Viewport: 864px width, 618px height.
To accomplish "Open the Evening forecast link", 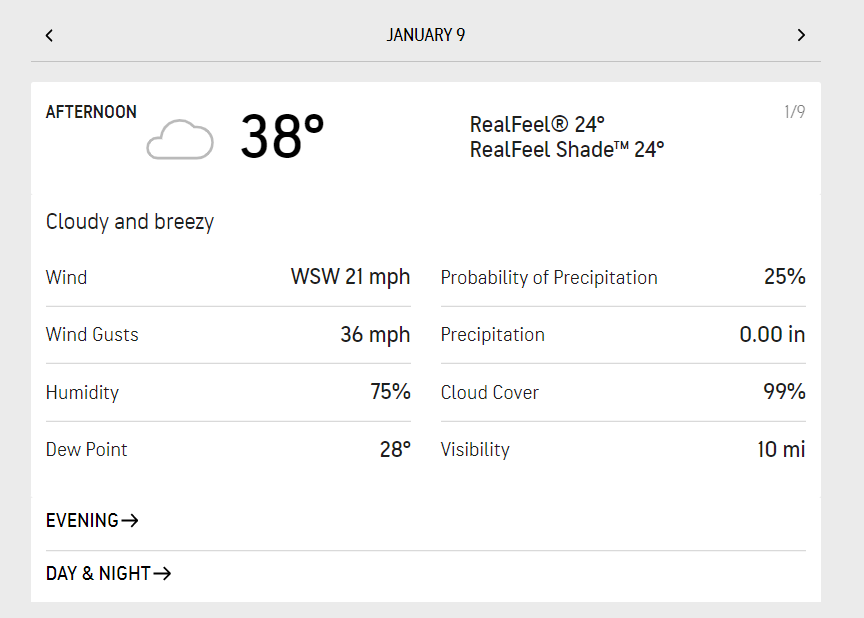I will click(92, 521).
